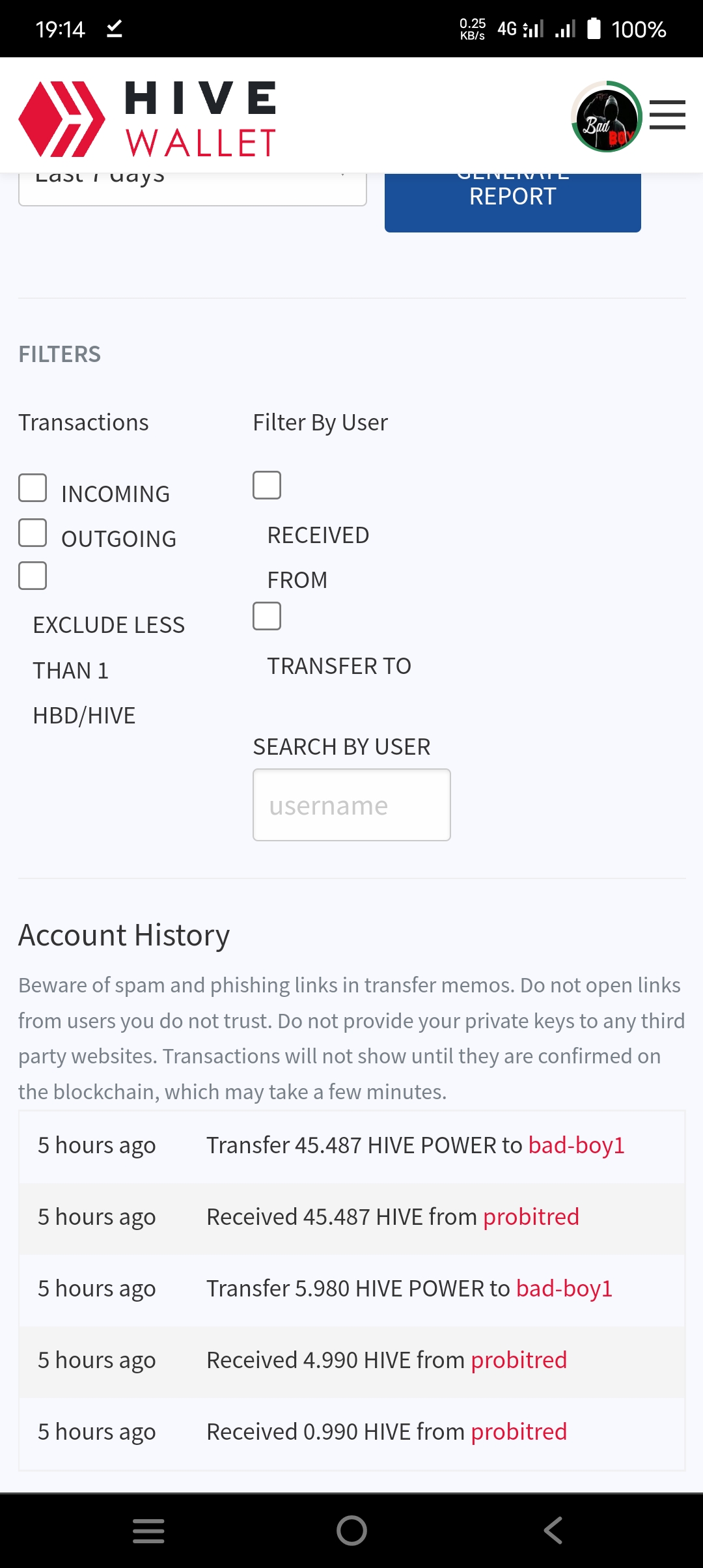
Task: Enable the OUTGOING transactions checkbox
Action: coord(33,533)
